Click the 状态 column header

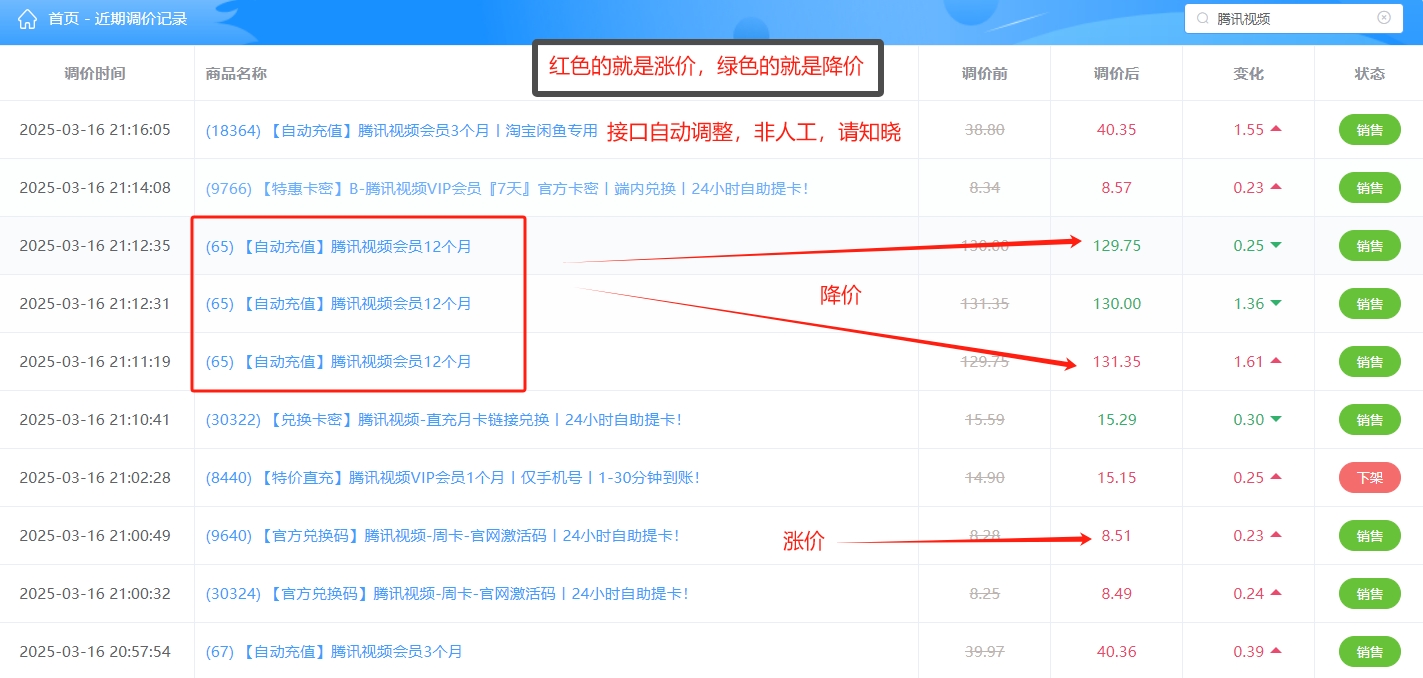point(1370,74)
